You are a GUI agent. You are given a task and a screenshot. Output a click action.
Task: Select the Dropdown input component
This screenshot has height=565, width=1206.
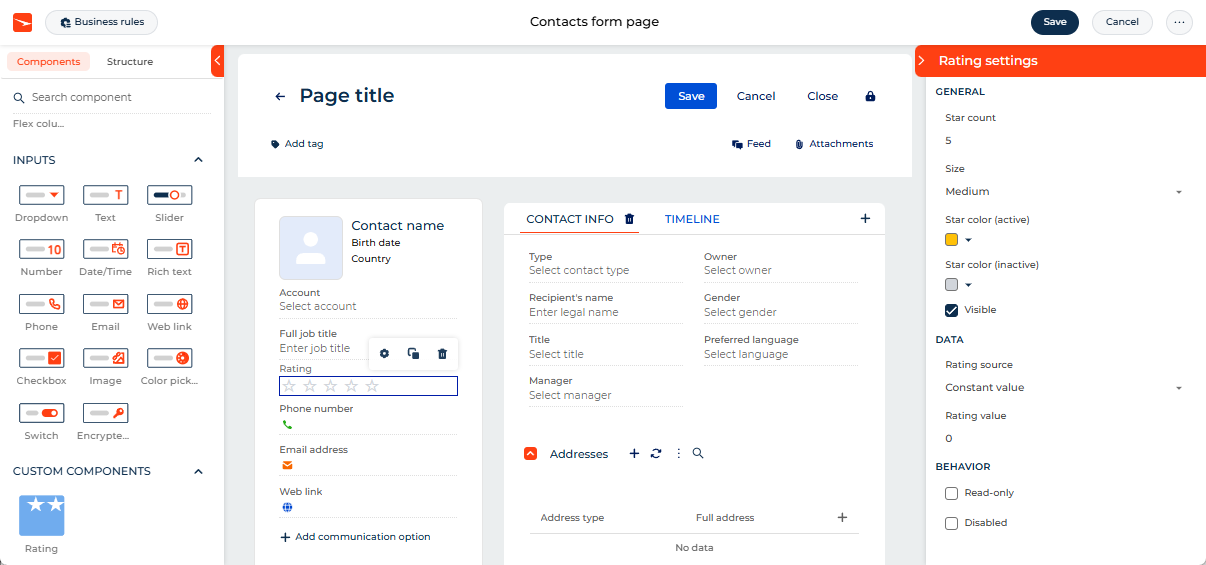[42, 203]
